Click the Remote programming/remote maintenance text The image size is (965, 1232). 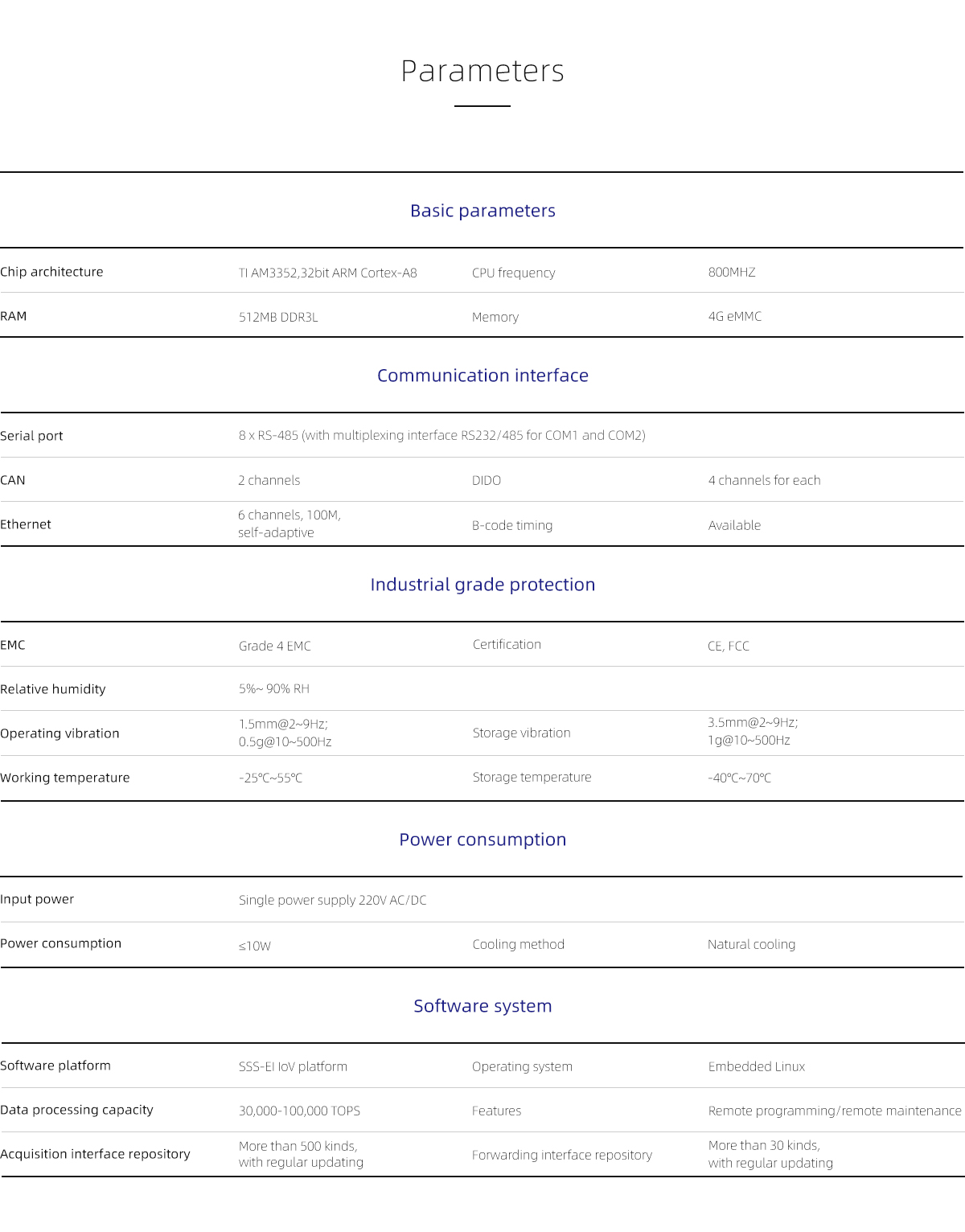[834, 1111]
